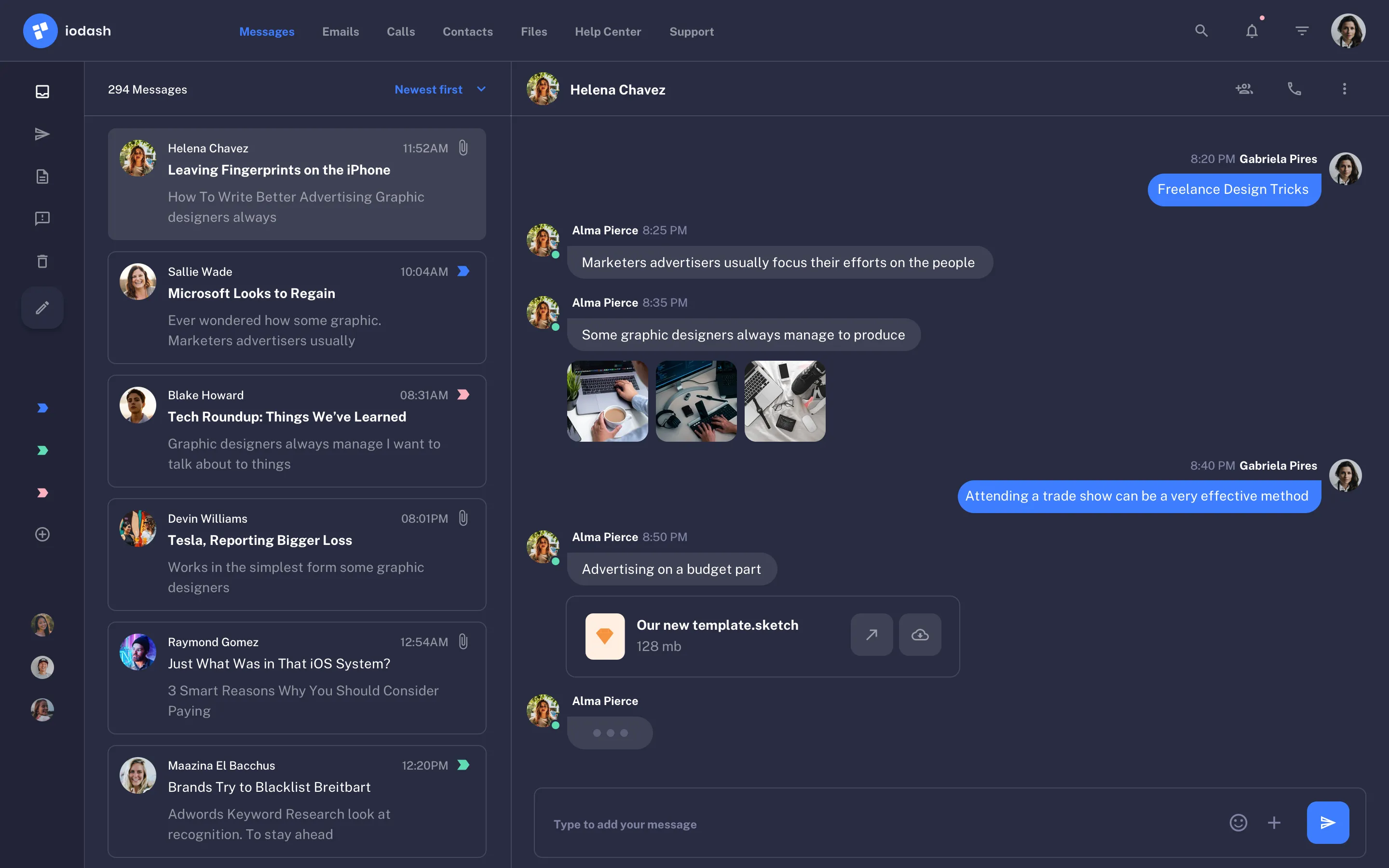
Task: Start a call with Helena Chavez
Action: coord(1294,88)
